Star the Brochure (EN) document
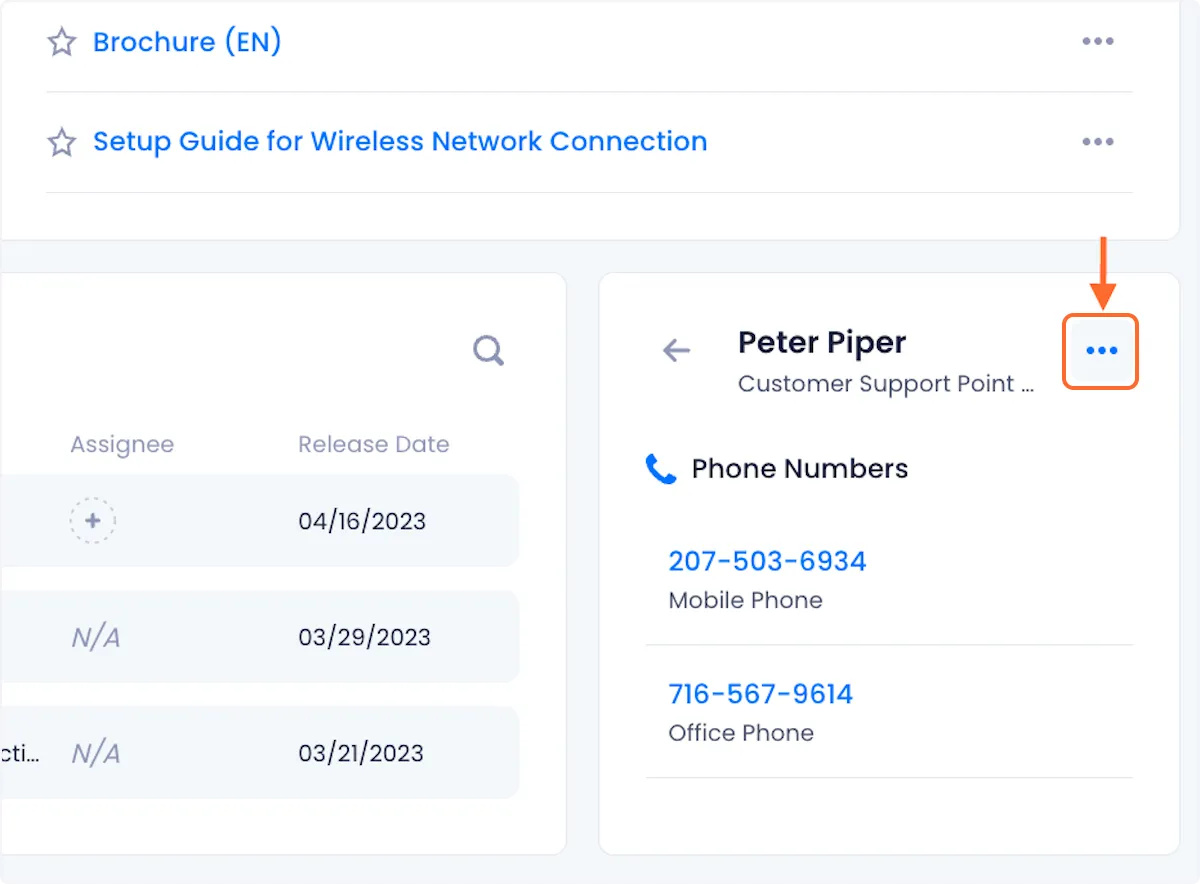 point(62,42)
